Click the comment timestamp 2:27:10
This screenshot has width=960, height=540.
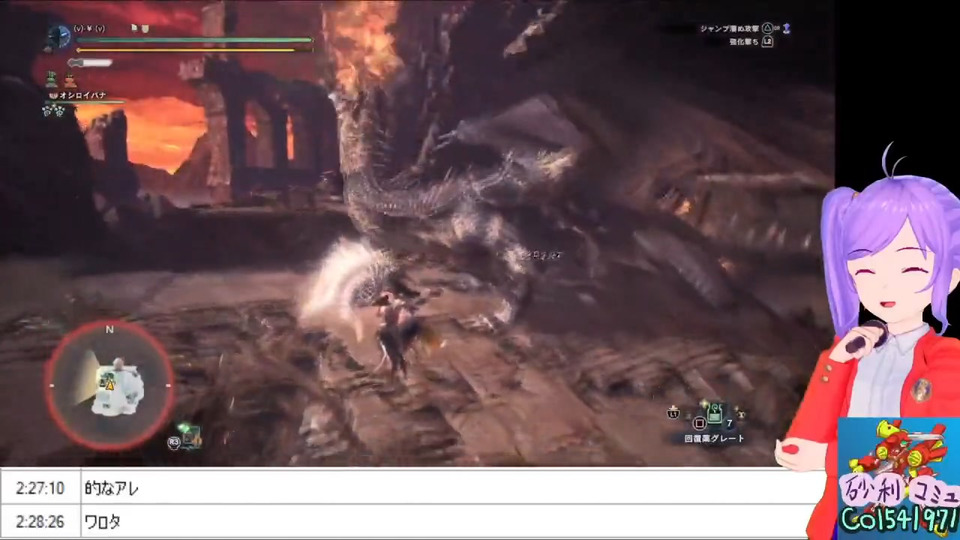(x=40, y=488)
